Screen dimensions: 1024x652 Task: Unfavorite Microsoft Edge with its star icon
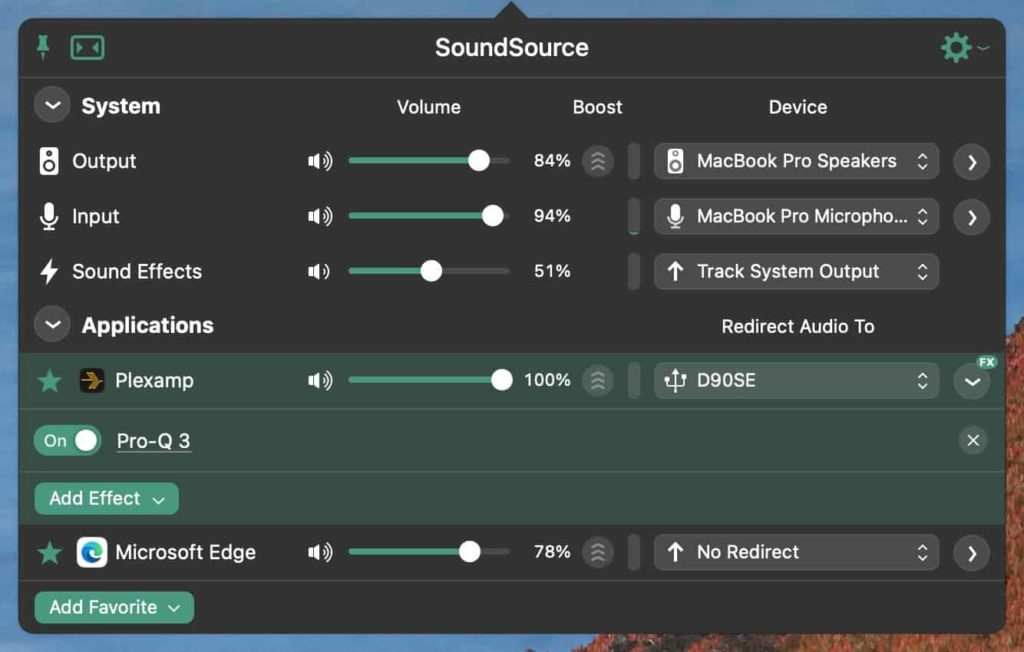[50, 553]
